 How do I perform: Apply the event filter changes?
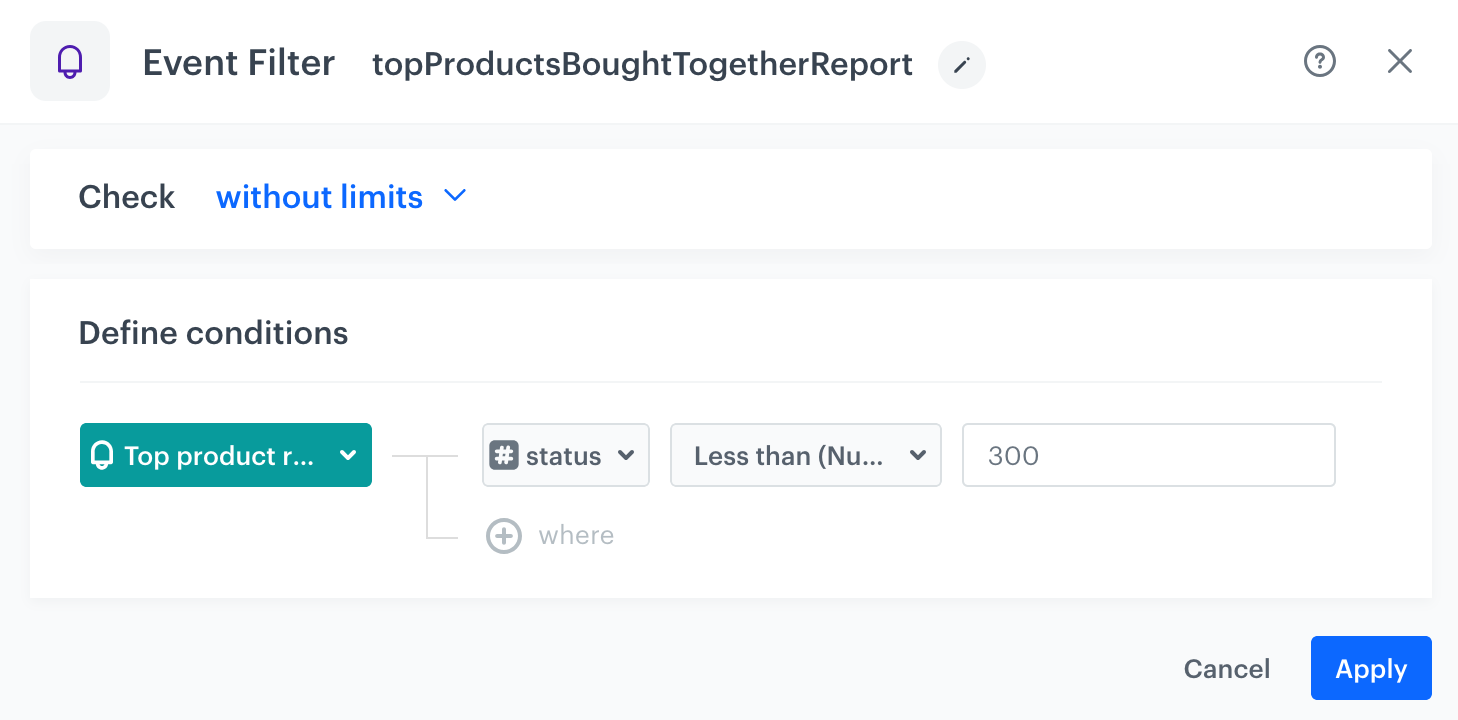click(1371, 668)
